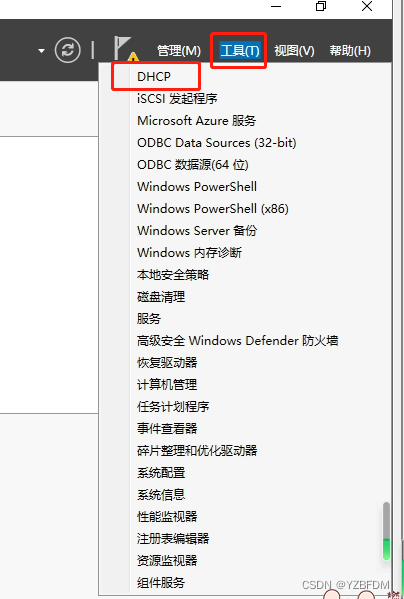
Task: Open the 管理(M) menu
Action: [x=179, y=51]
